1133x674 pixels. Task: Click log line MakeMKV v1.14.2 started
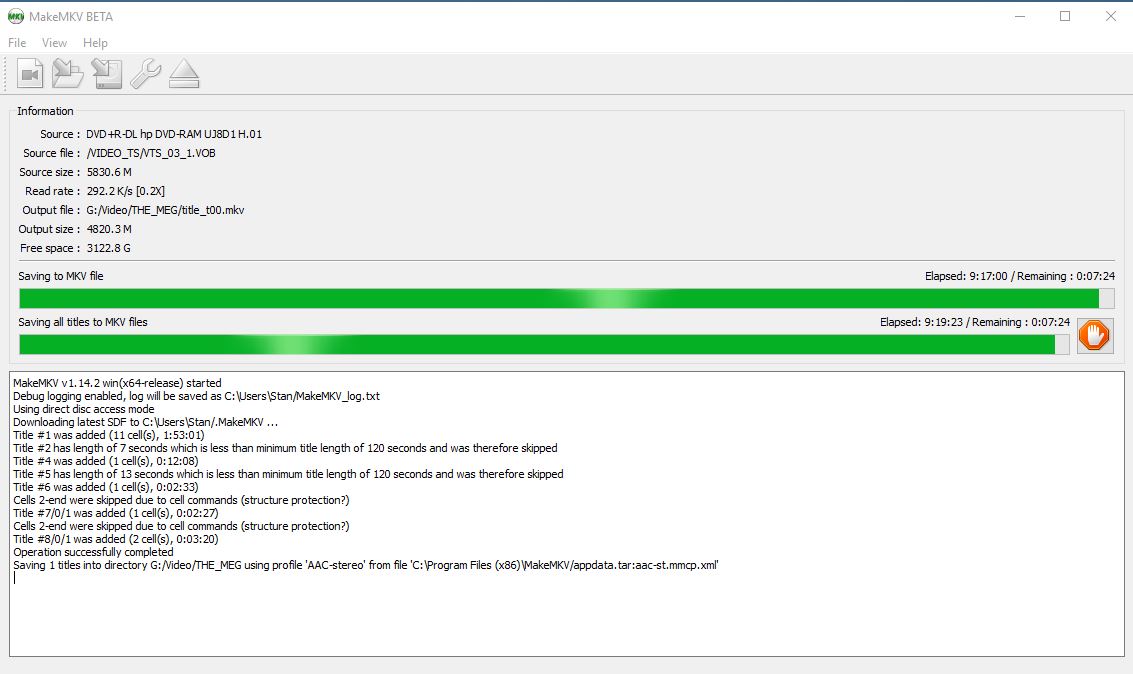117,383
